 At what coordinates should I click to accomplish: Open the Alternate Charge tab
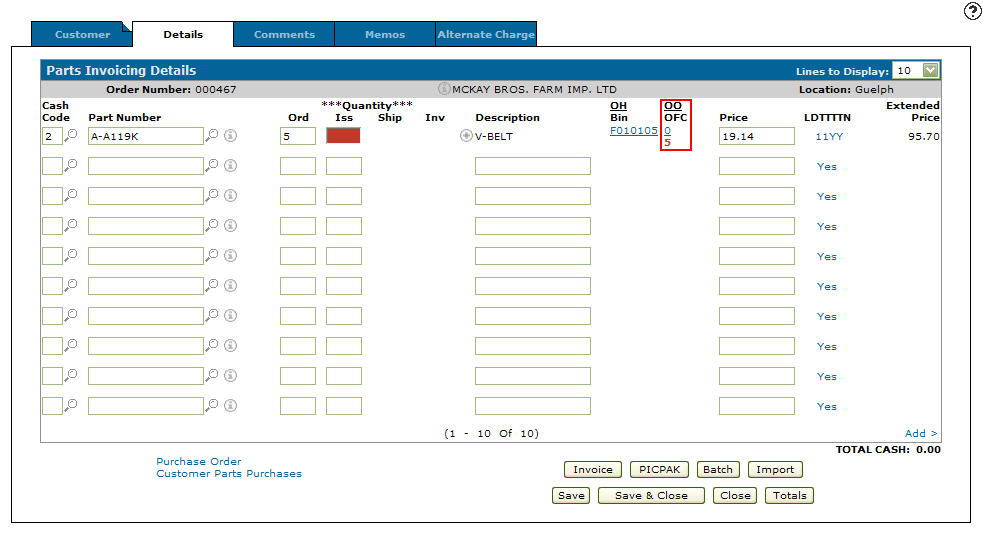pyautogui.click(x=486, y=34)
